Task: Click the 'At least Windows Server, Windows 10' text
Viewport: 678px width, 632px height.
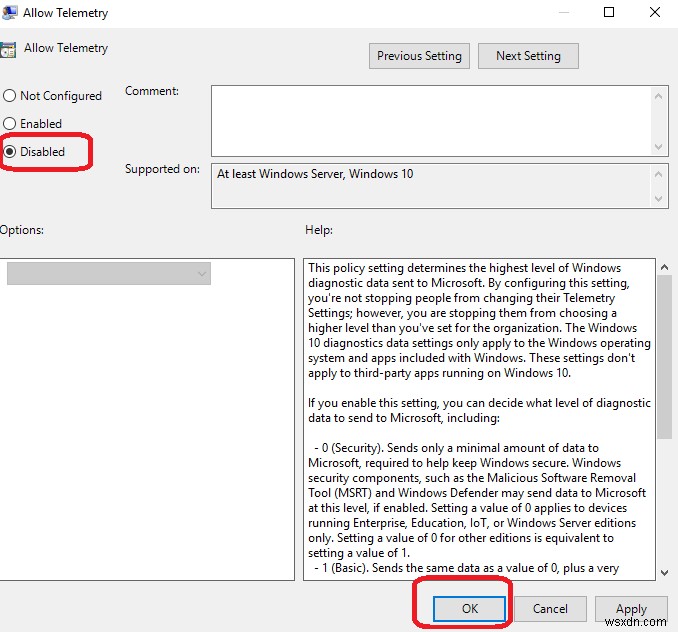Action: 315,174
